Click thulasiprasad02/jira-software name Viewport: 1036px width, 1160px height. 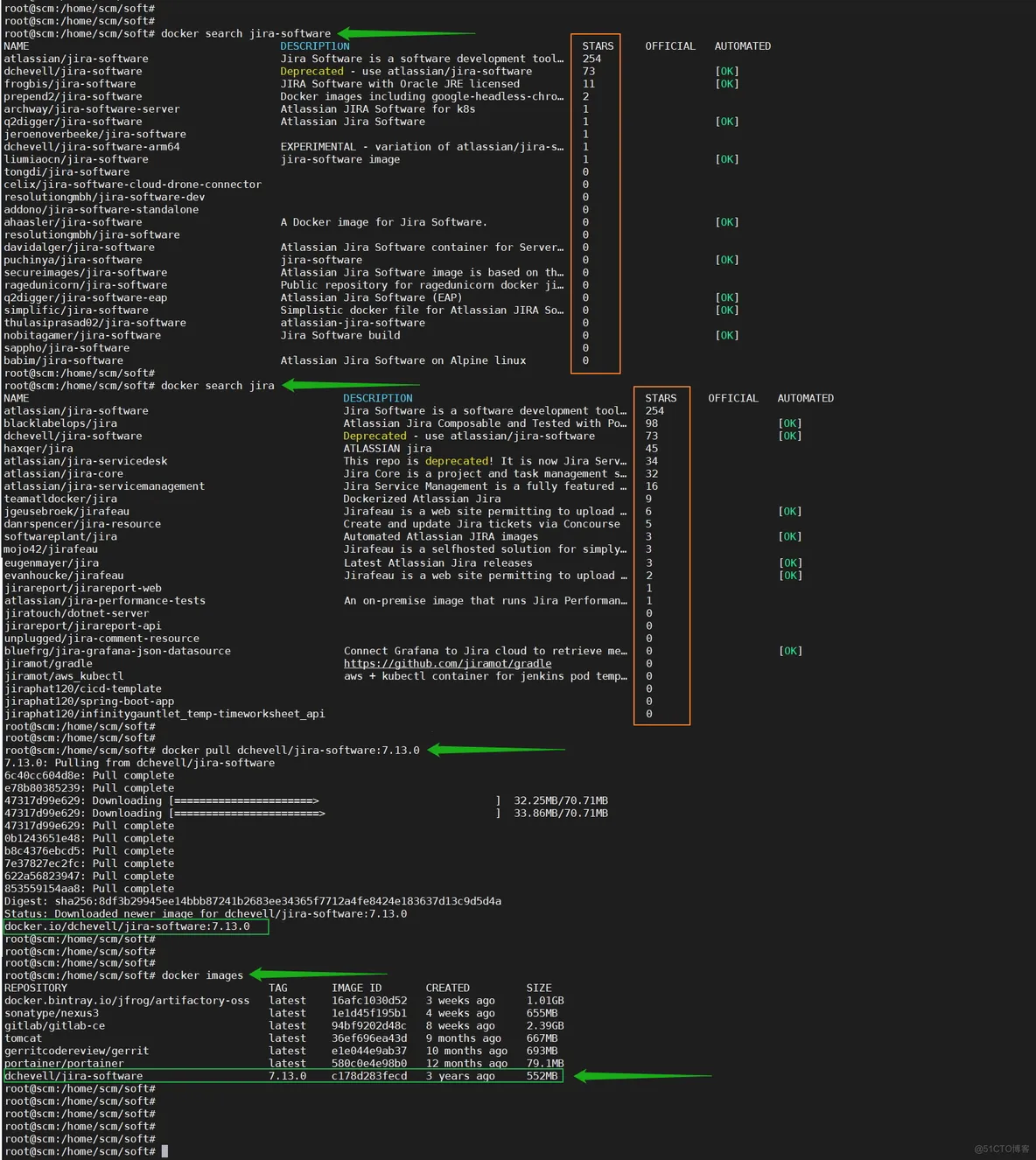(94, 323)
